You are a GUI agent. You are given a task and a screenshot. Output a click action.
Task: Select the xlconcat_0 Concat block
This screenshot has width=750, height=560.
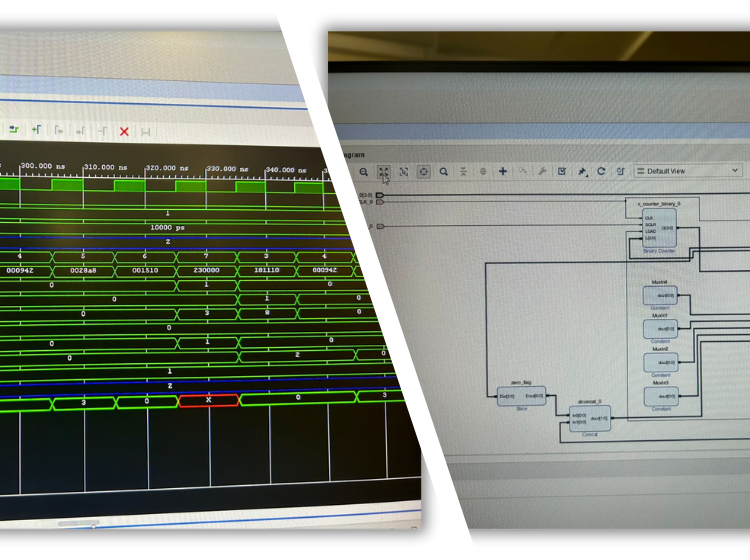[590, 418]
